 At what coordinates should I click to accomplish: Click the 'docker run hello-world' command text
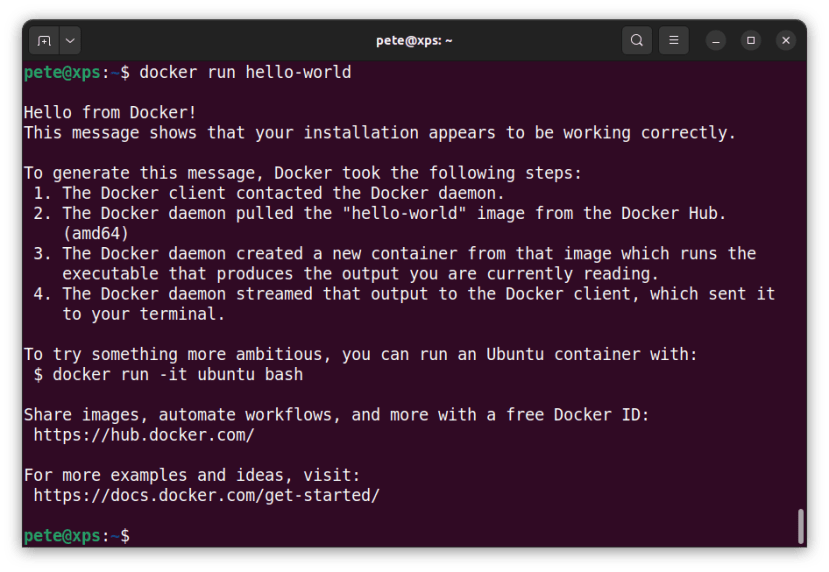[x=245, y=72]
